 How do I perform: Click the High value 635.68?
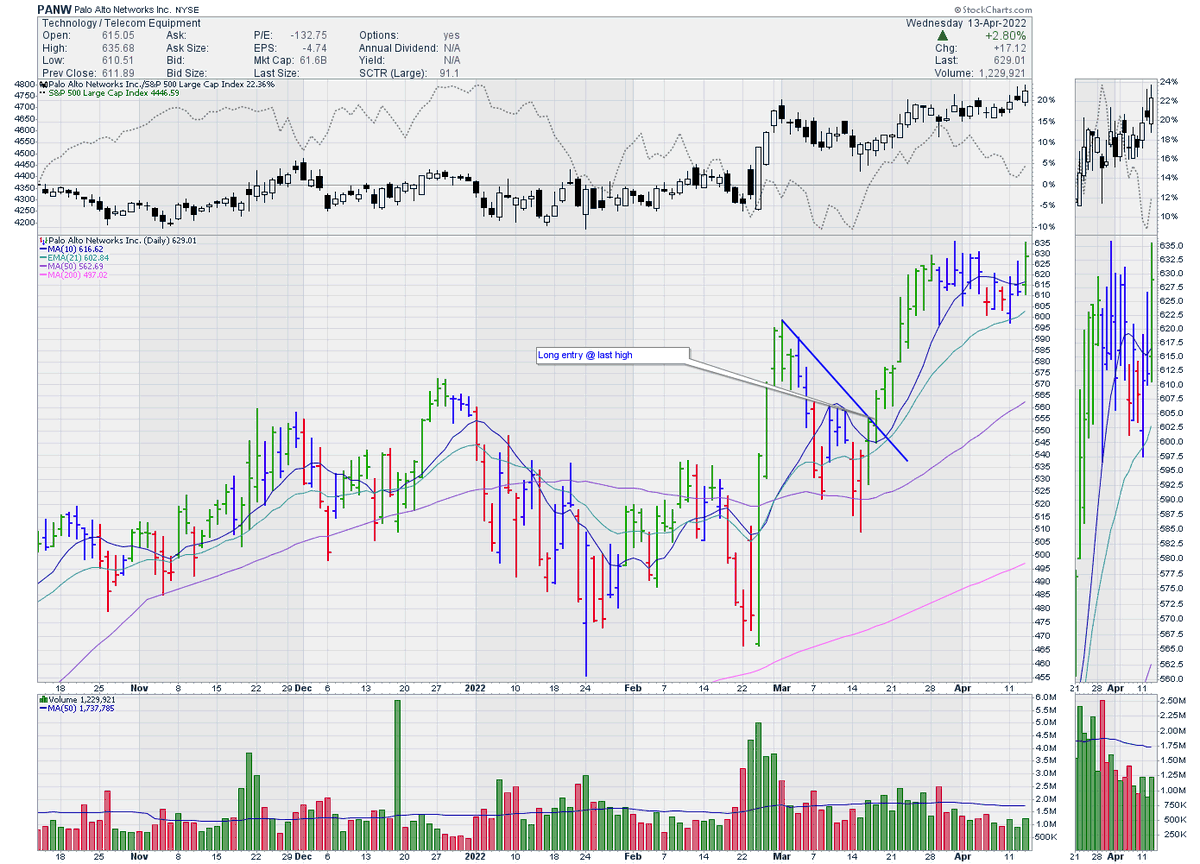(119, 48)
